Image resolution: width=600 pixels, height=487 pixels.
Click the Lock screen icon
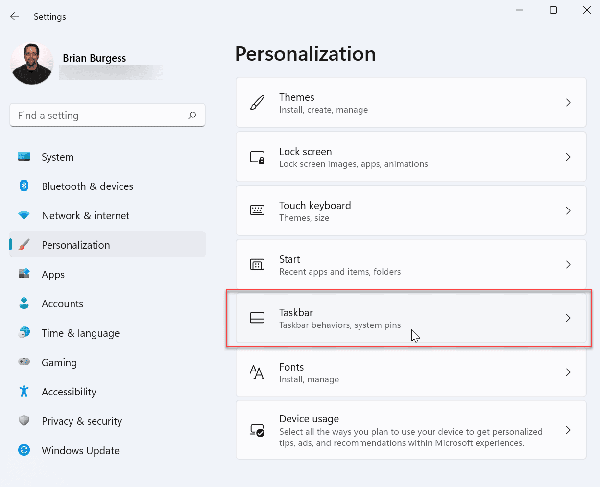[257, 157]
